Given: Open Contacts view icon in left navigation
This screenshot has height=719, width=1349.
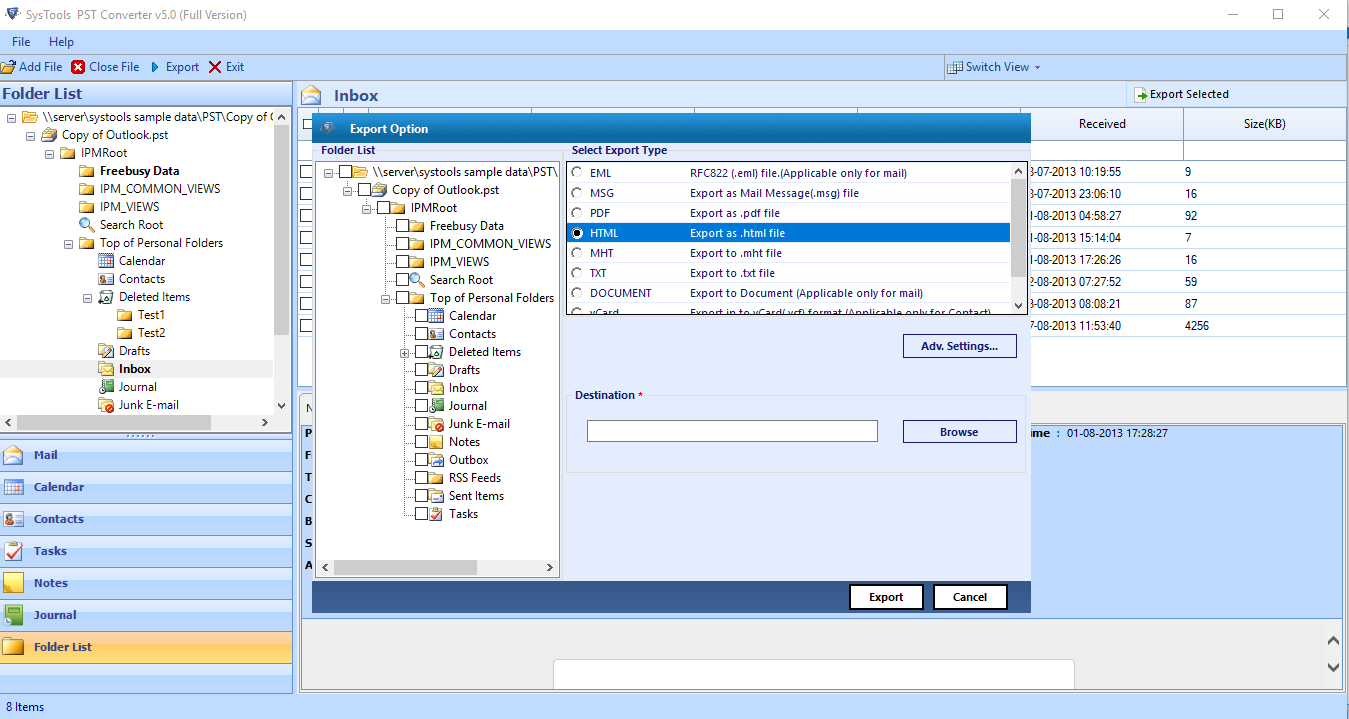Looking at the screenshot, I should click(x=14, y=519).
